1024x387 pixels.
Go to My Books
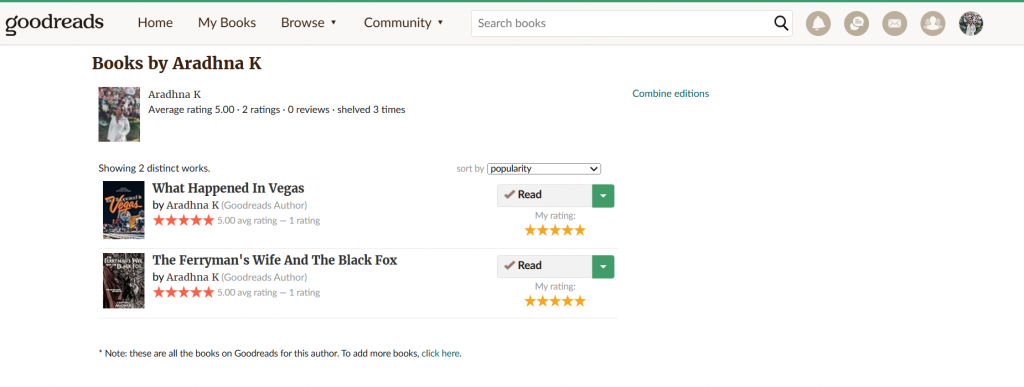[x=227, y=23]
